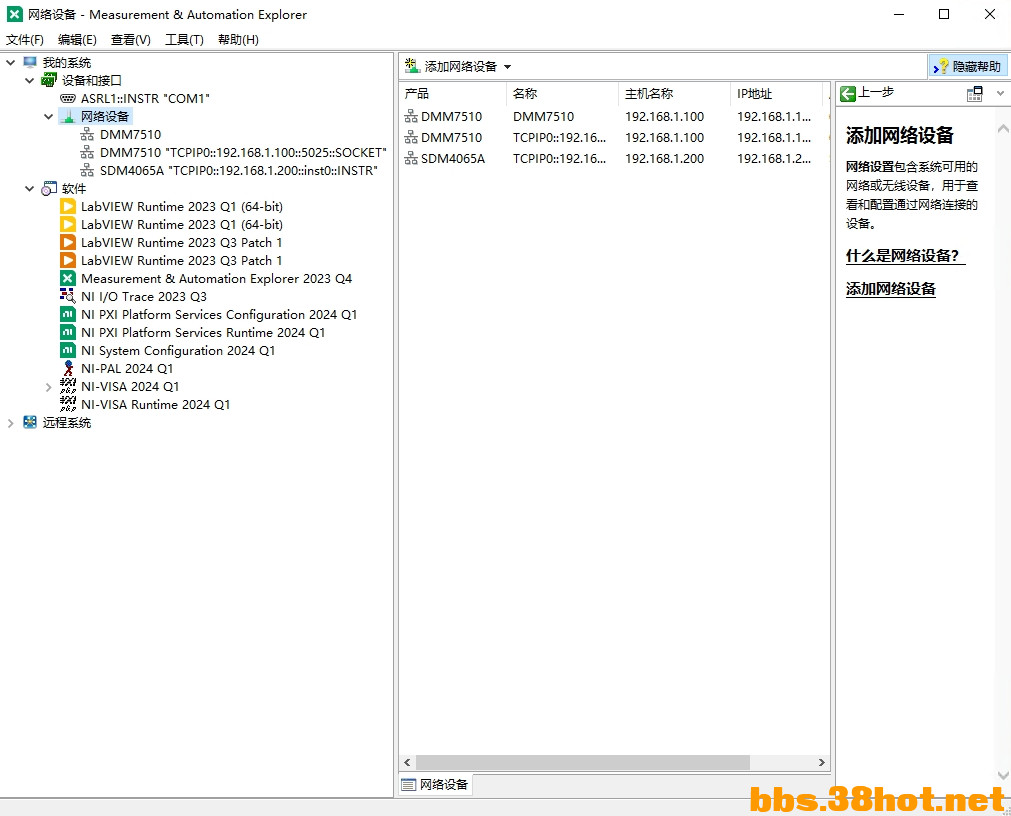Image resolution: width=1011 pixels, height=816 pixels.
Task: Open the 工具(T) menu
Action: pos(184,40)
